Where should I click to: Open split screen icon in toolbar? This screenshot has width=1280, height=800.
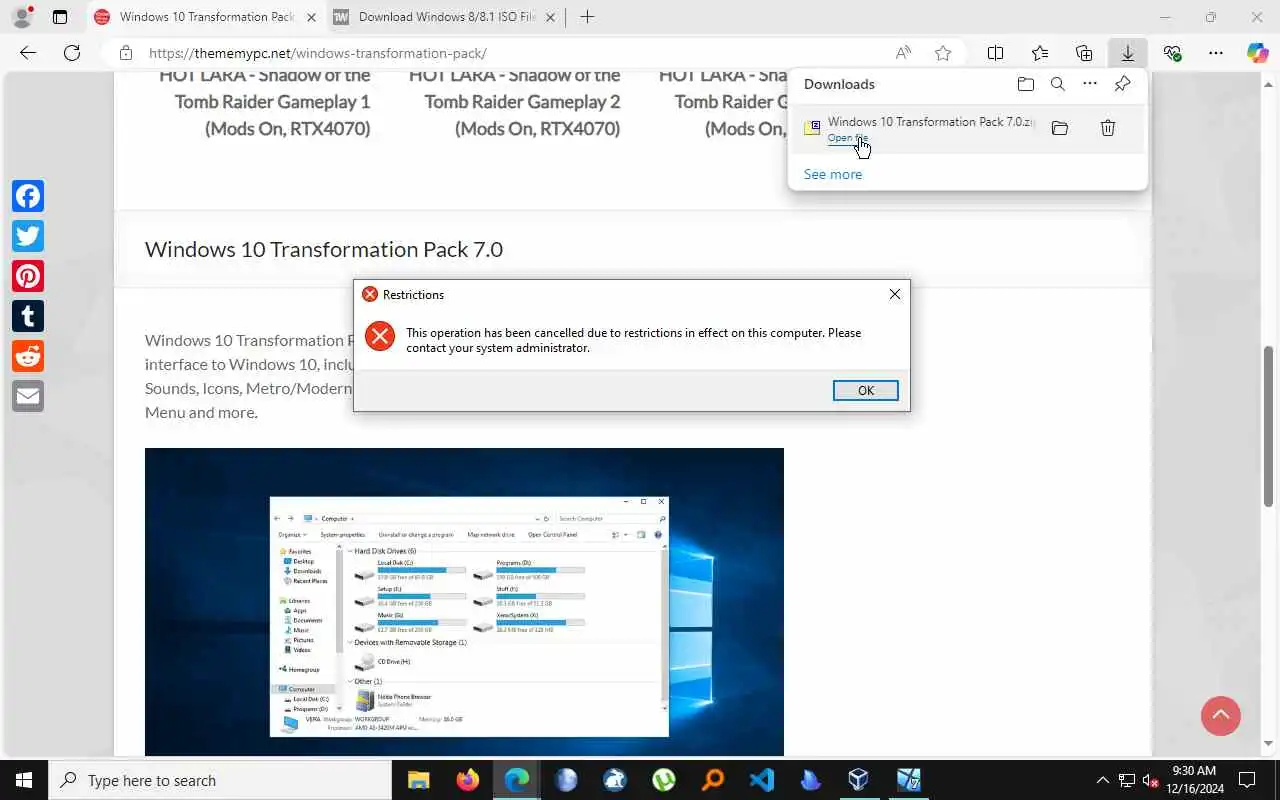pyautogui.click(x=996, y=53)
